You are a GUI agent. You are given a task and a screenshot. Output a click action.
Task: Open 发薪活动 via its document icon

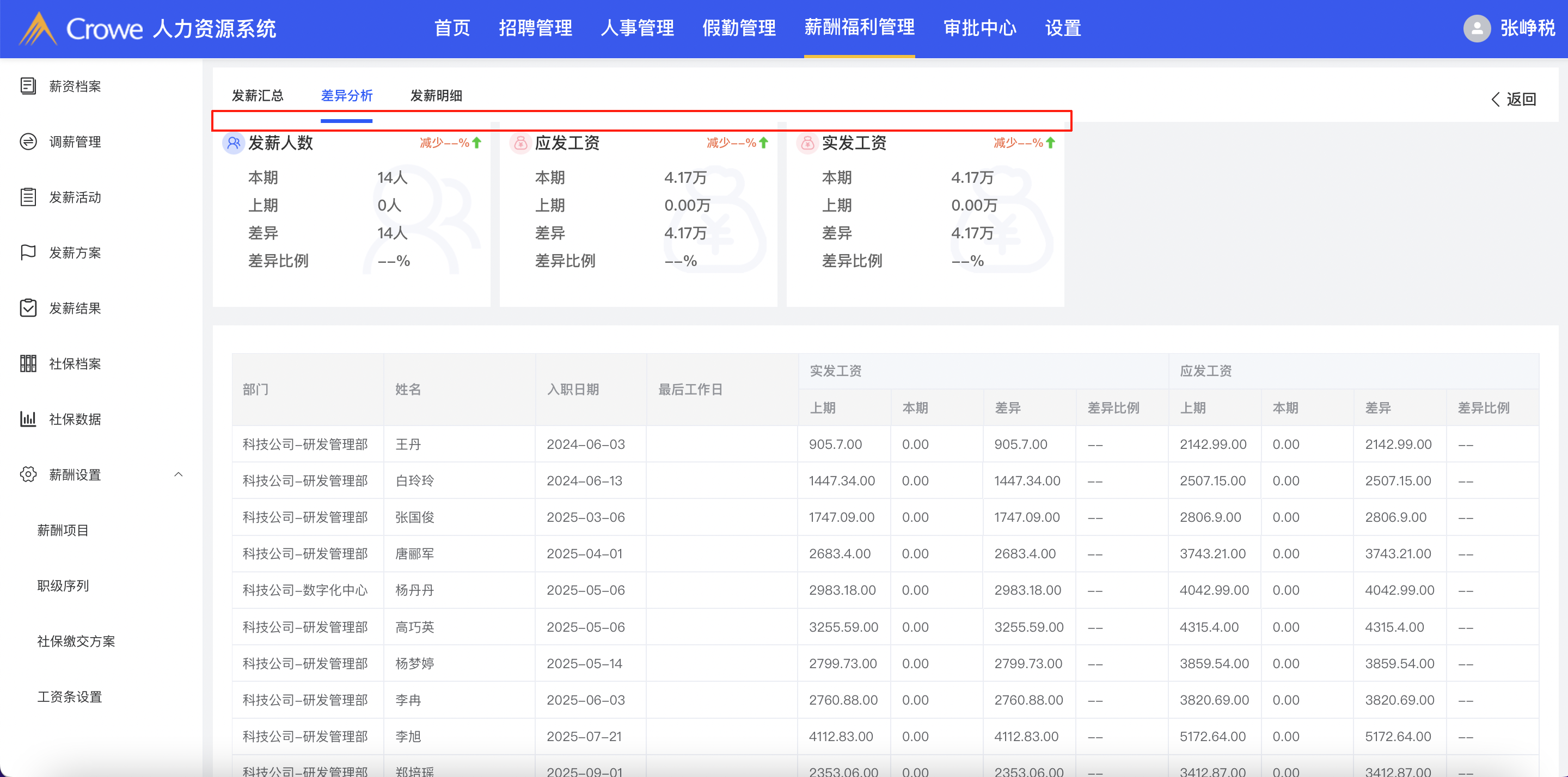28,197
